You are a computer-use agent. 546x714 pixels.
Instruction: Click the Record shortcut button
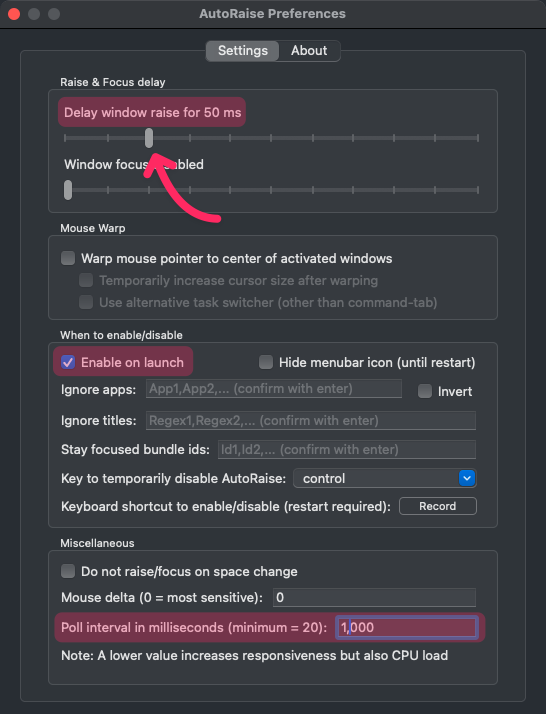[x=438, y=506]
